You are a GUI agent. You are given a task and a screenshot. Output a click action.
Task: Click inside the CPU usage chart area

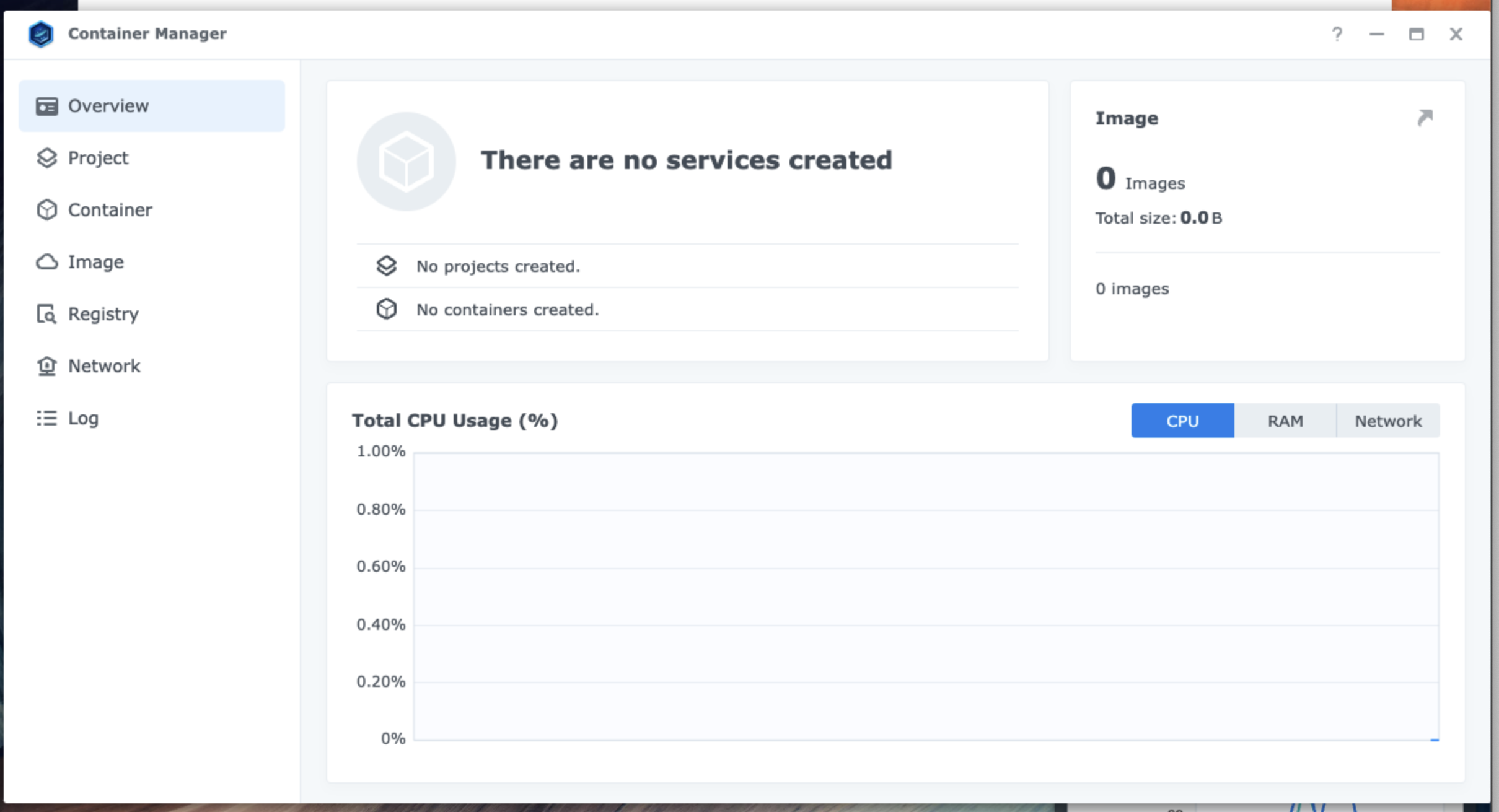(926, 596)
